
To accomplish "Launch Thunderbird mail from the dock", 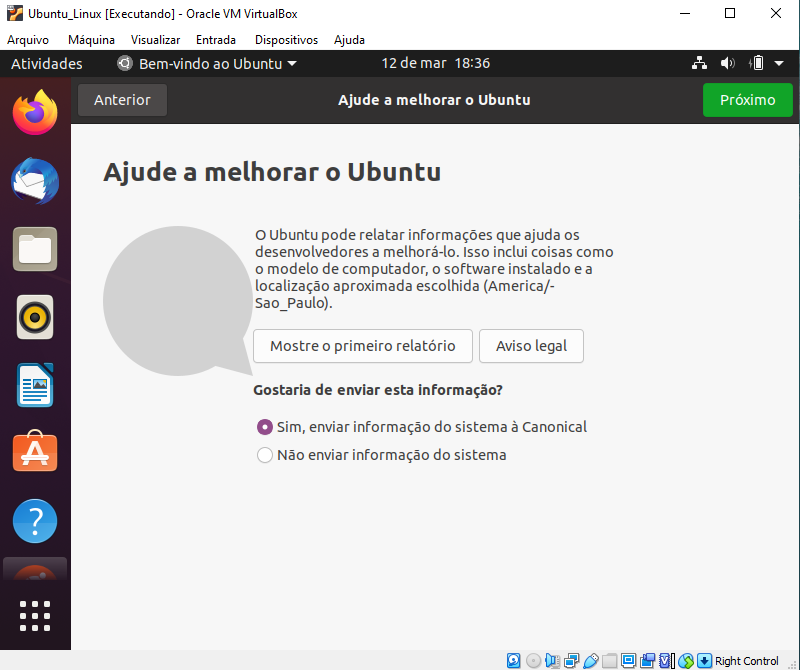I will pos(35,181).
